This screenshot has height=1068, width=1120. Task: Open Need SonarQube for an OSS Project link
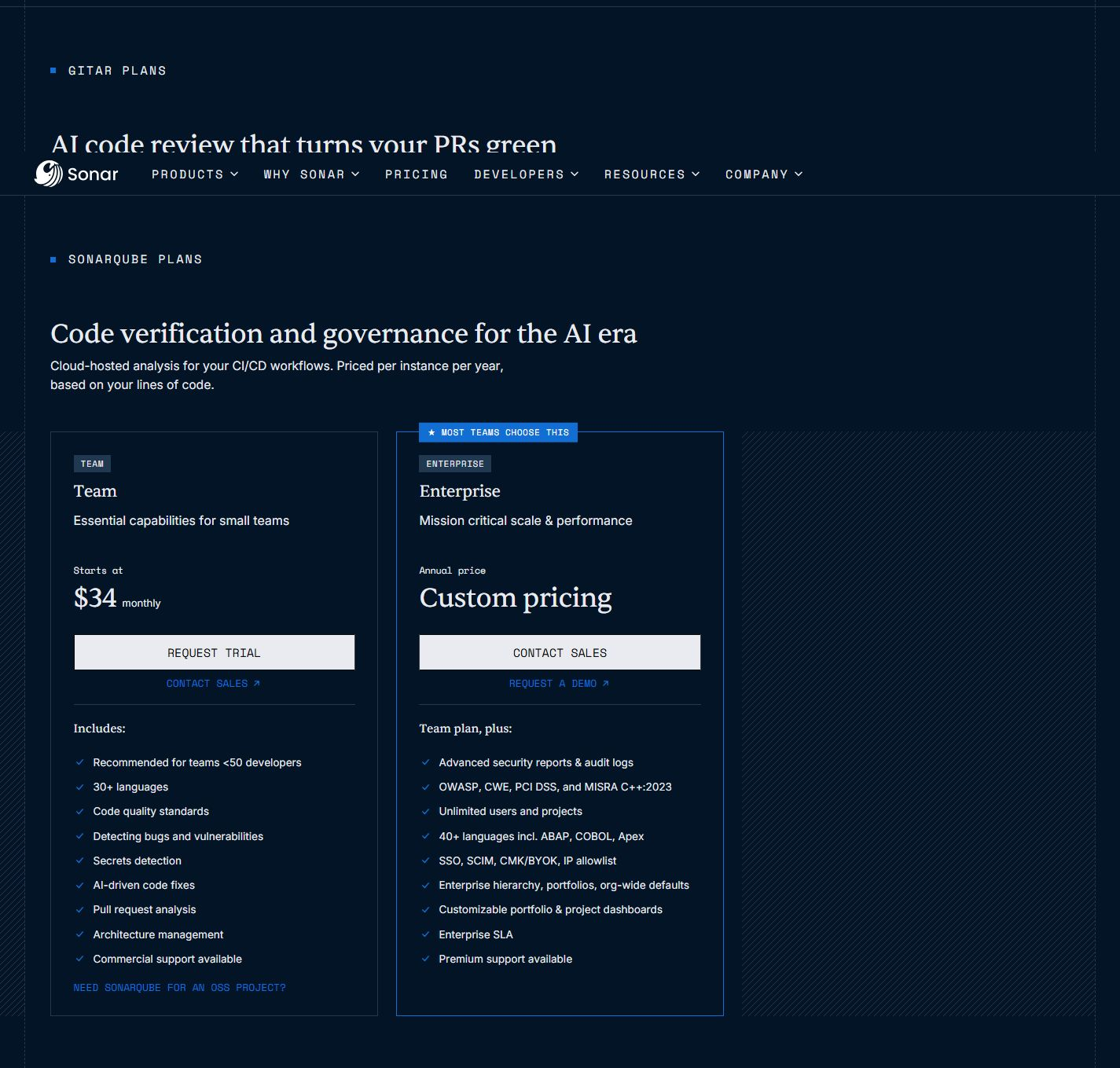click(179, 988)
